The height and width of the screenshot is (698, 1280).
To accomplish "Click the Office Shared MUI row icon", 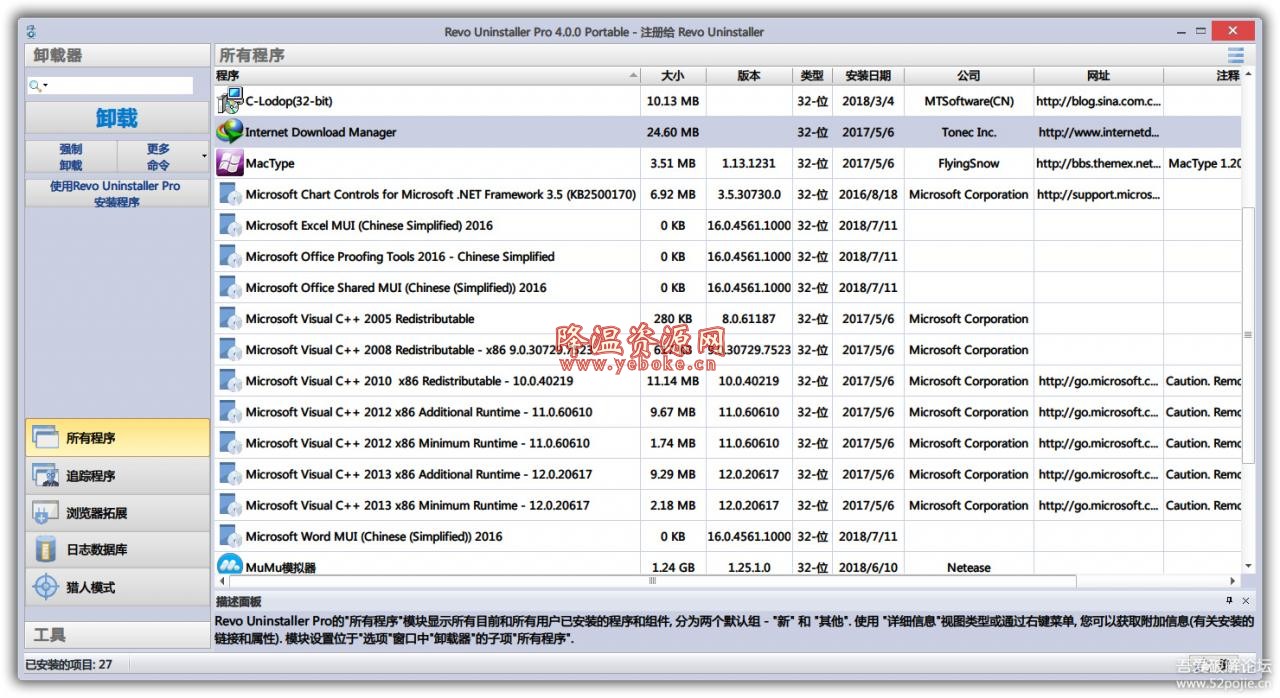I will coord(230,287).
